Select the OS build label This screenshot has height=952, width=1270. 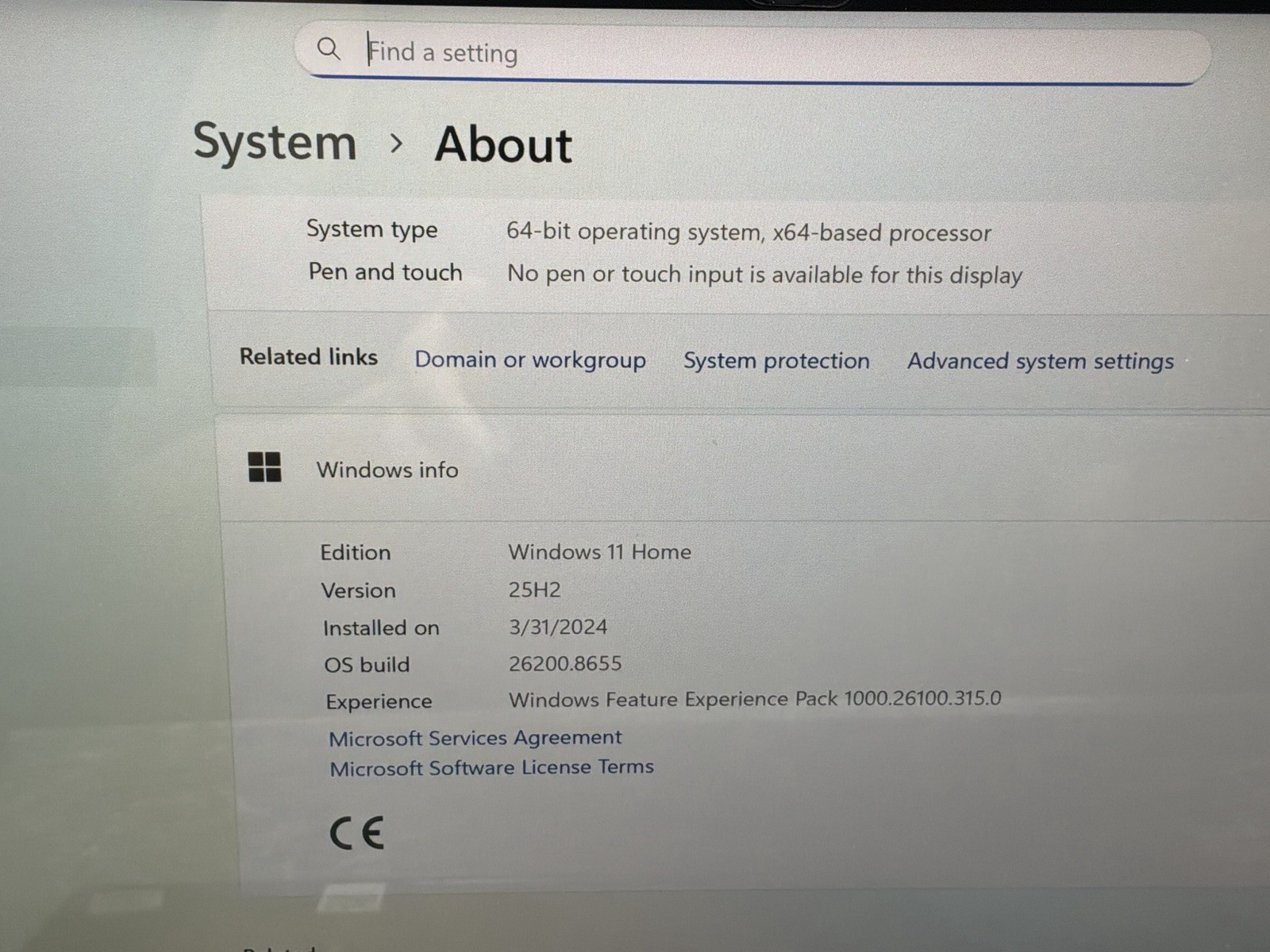pyautogui.click(x=367, y=664)
